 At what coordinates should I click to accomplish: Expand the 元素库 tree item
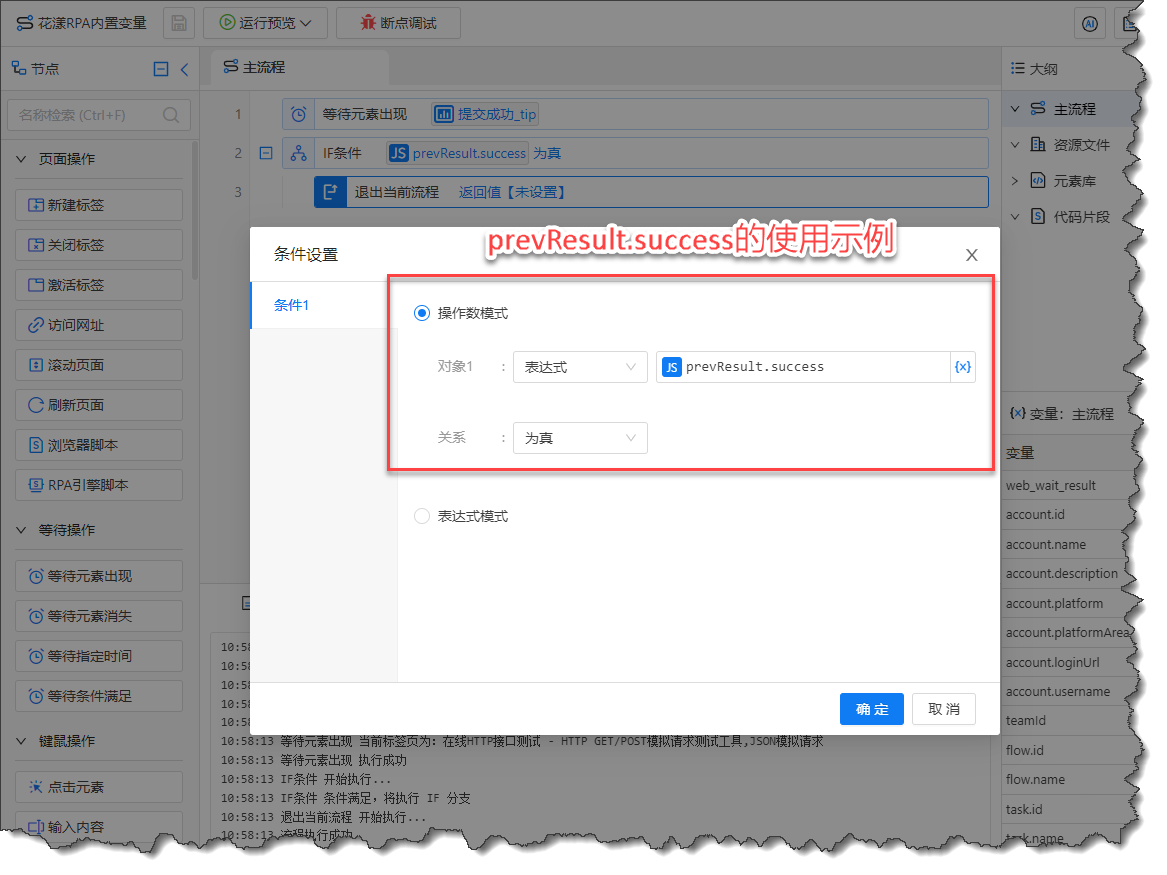(1015, 181)
